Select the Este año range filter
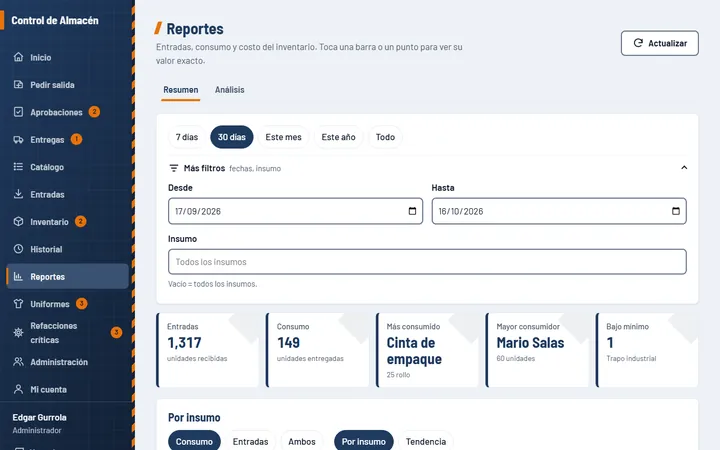 point(338,137)
